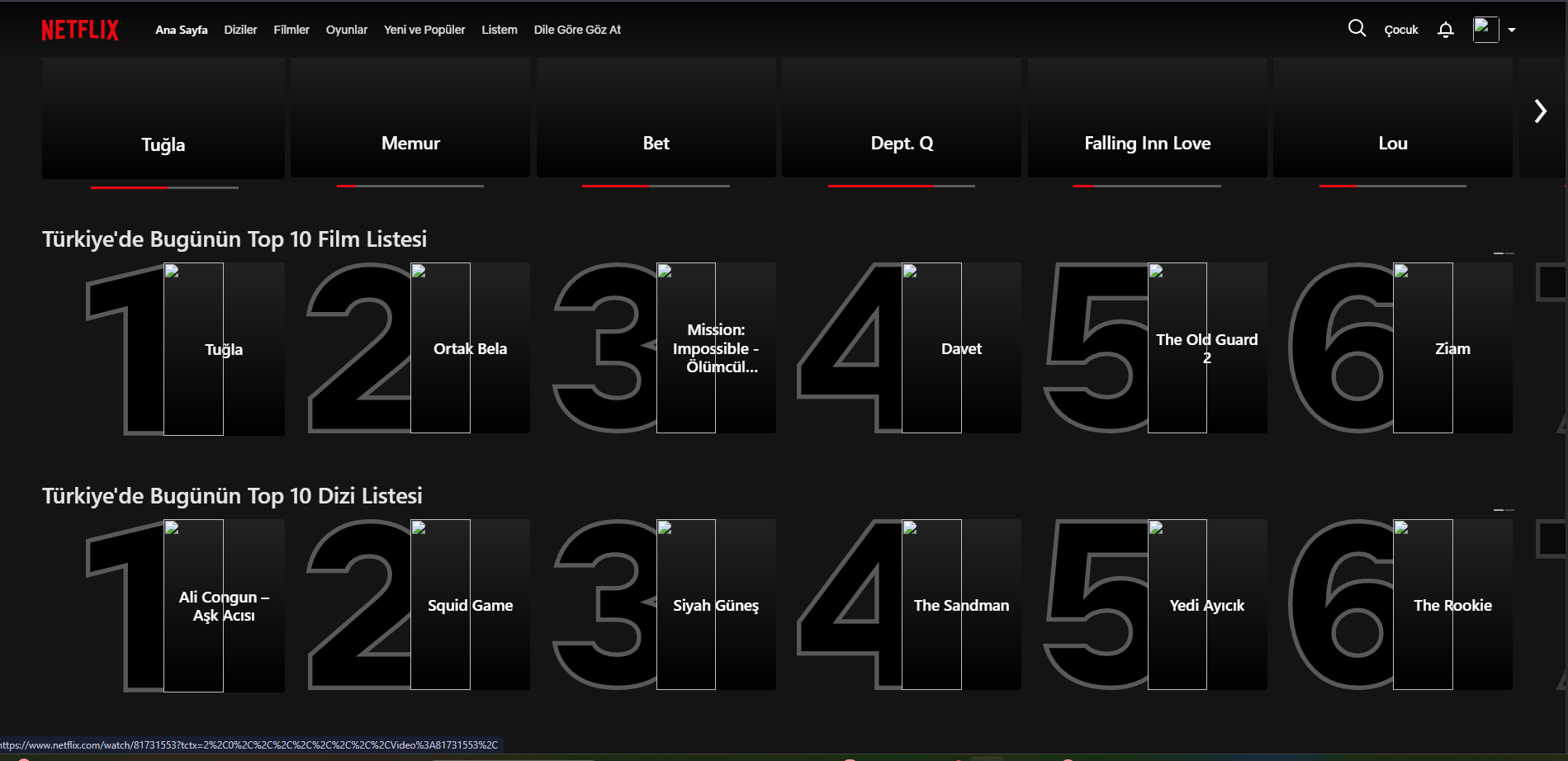
Task: Open the Top 10 Film Listesi heading
Action: tap(234, 239)
